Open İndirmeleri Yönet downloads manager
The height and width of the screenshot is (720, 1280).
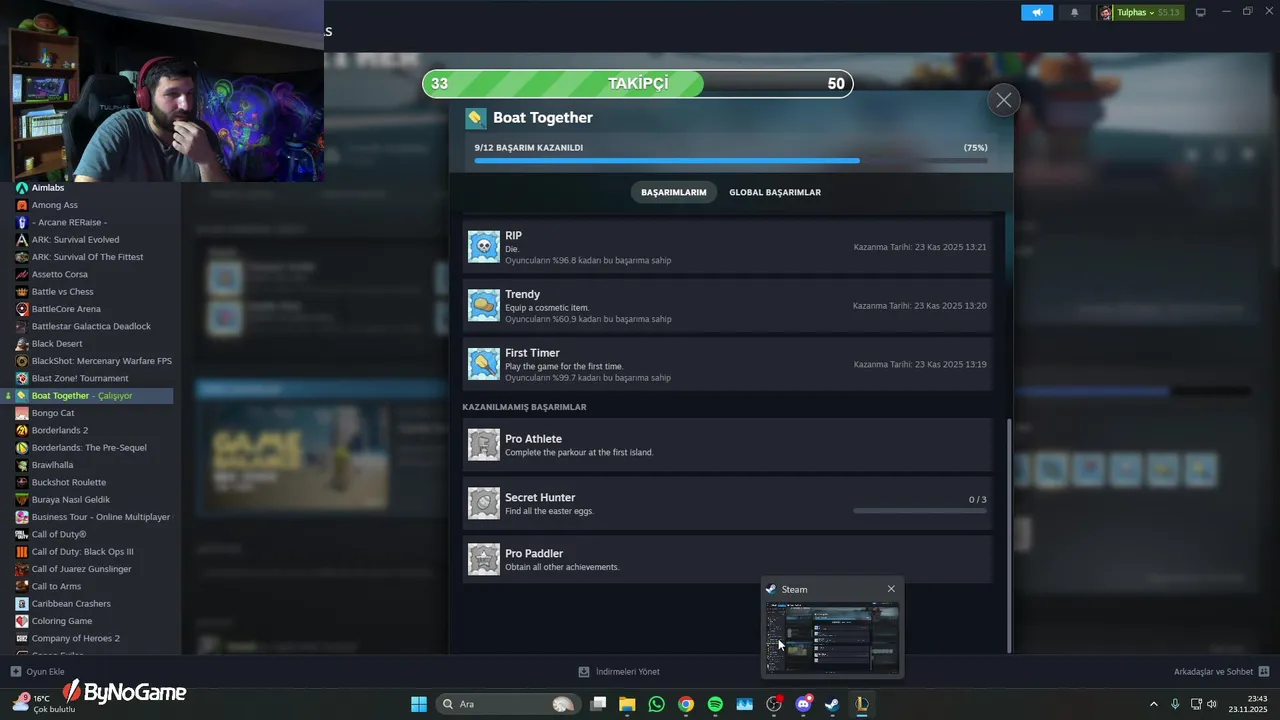(x=619, y=672)
